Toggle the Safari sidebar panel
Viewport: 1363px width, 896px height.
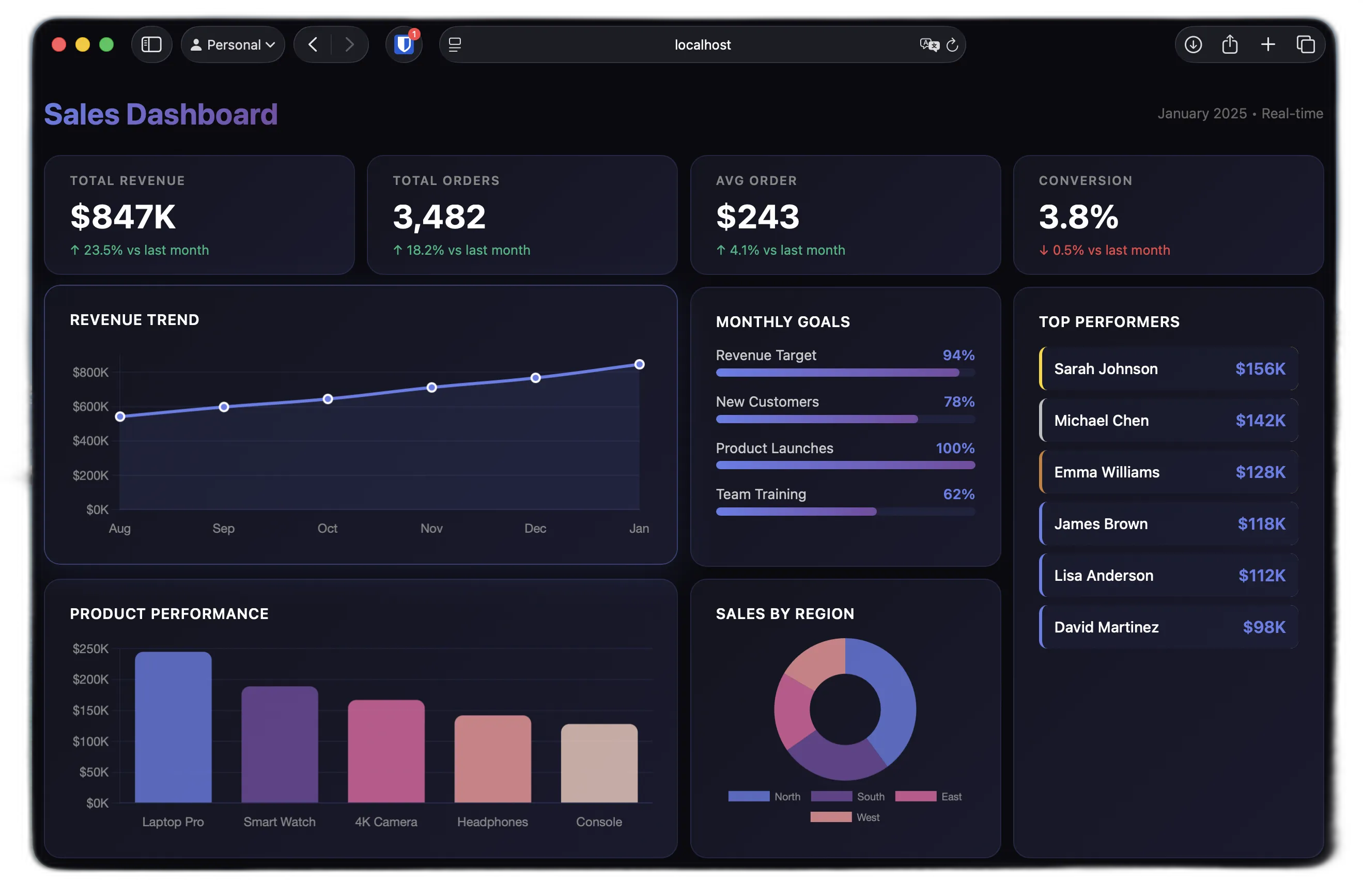(x=151, y=44)
